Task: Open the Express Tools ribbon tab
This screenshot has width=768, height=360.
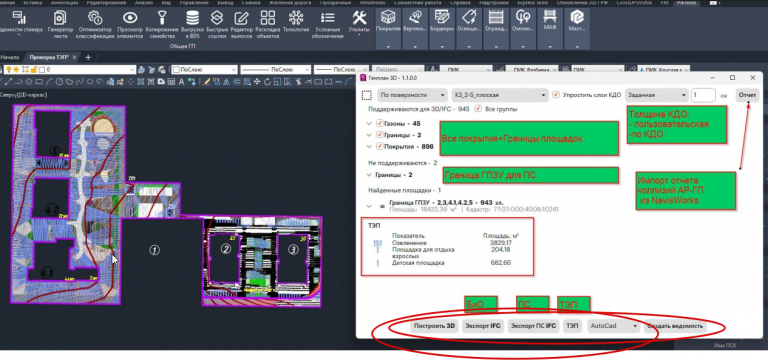Action: point(532,2)
